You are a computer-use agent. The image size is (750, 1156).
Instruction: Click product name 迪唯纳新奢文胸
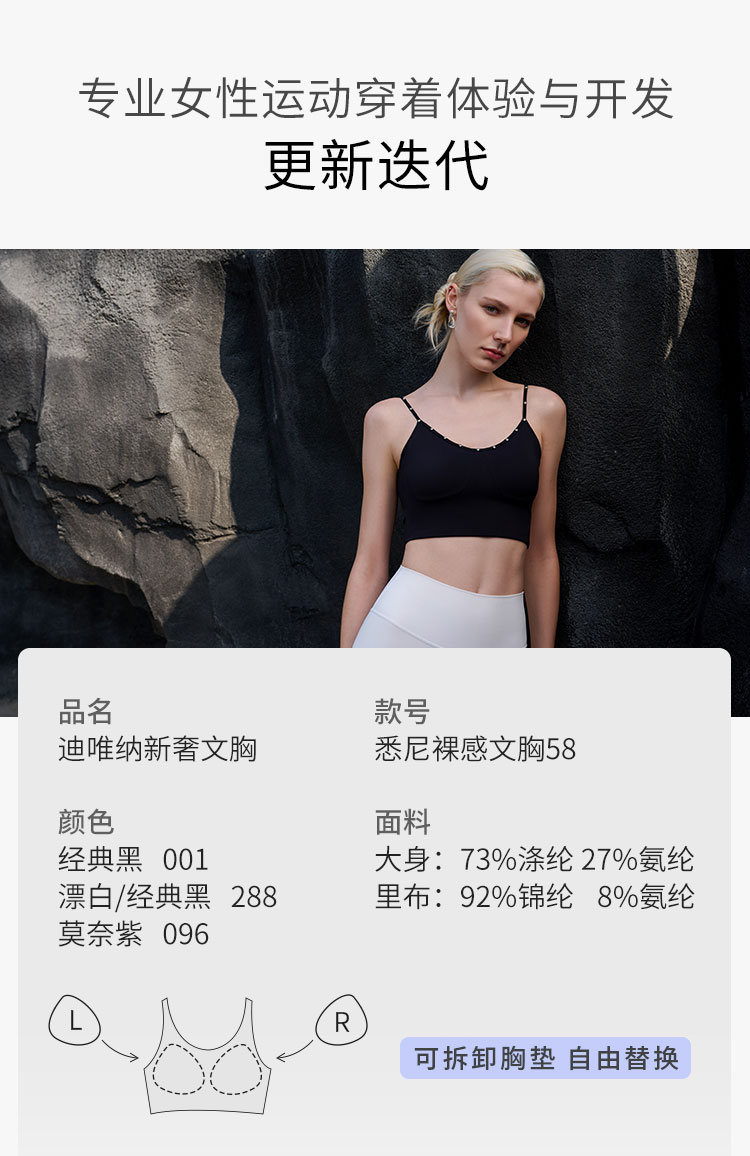pos(158,749)
